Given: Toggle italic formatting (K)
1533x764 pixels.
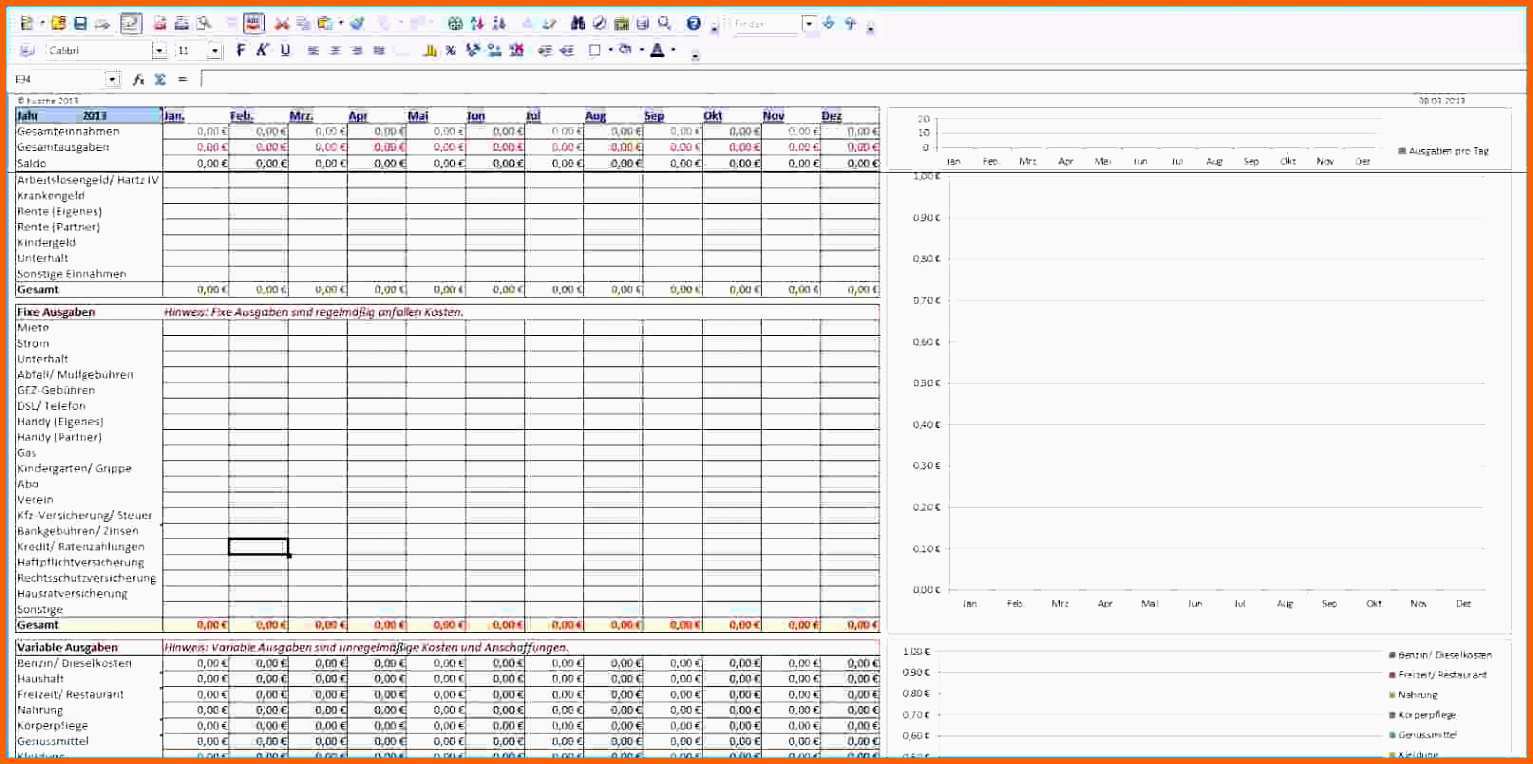Looking at the screenshot, I should click(x=262, y=50).
